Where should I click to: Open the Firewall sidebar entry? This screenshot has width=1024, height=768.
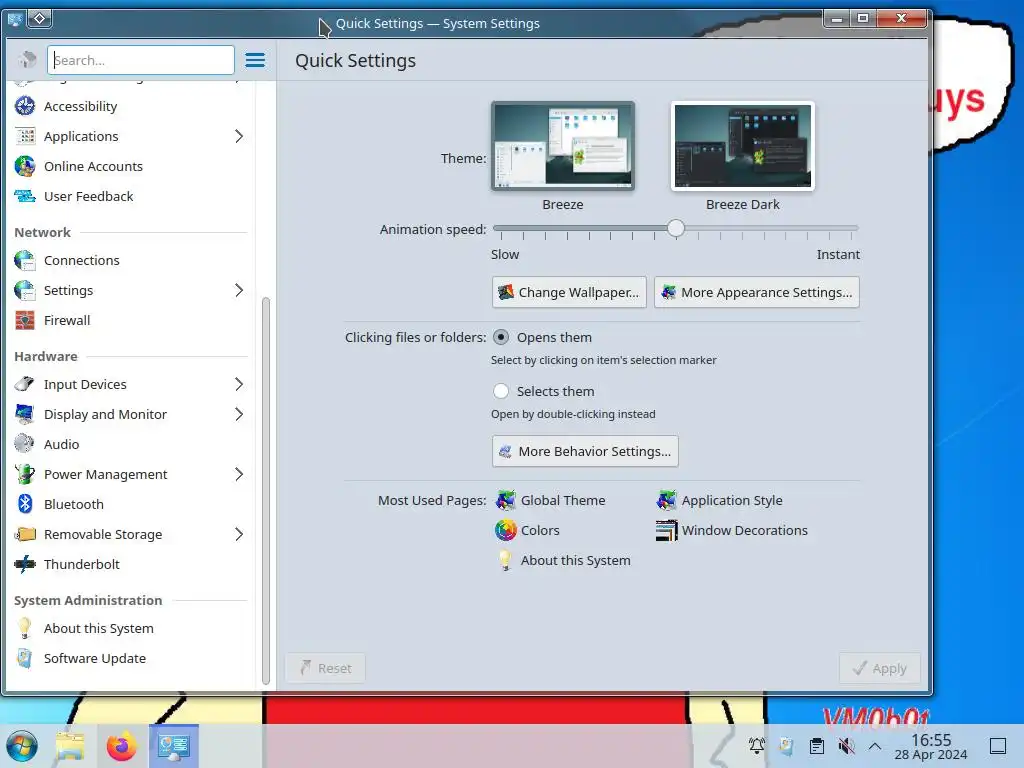pyautogui.click(x=131, y=320)
